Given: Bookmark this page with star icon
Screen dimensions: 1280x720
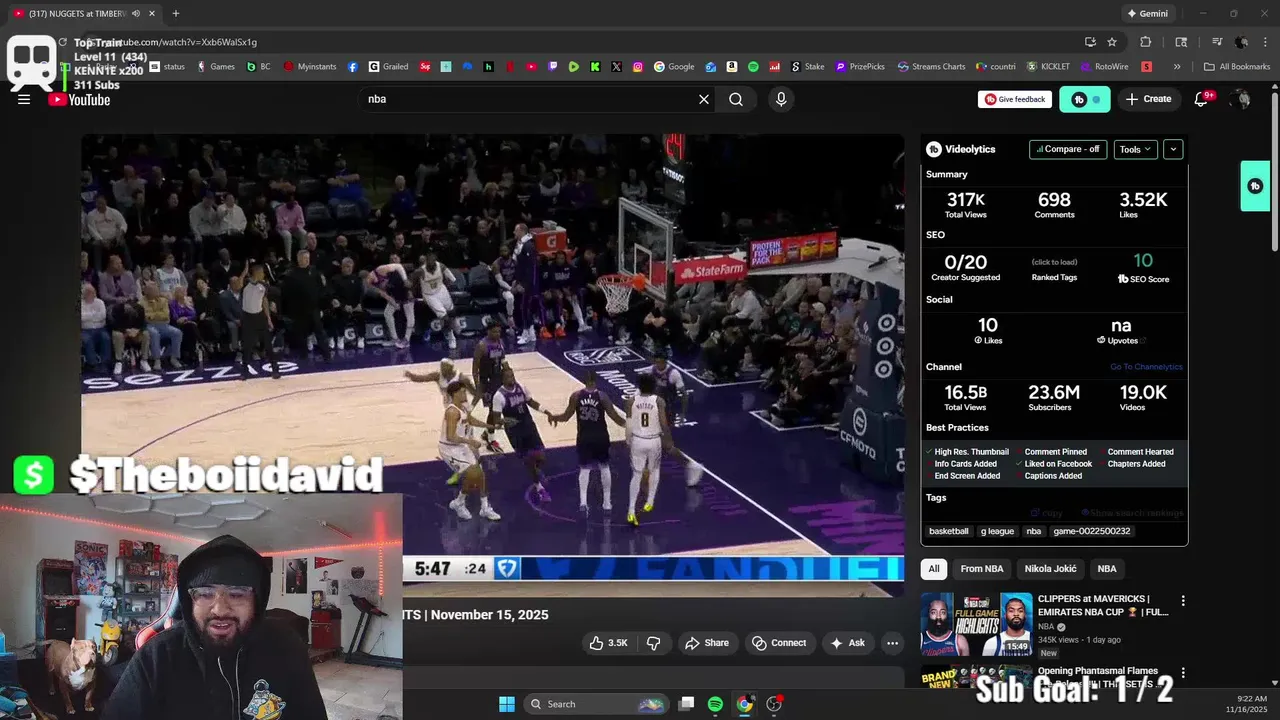Looking at the screenshot, I should (x=1112, y=42).
